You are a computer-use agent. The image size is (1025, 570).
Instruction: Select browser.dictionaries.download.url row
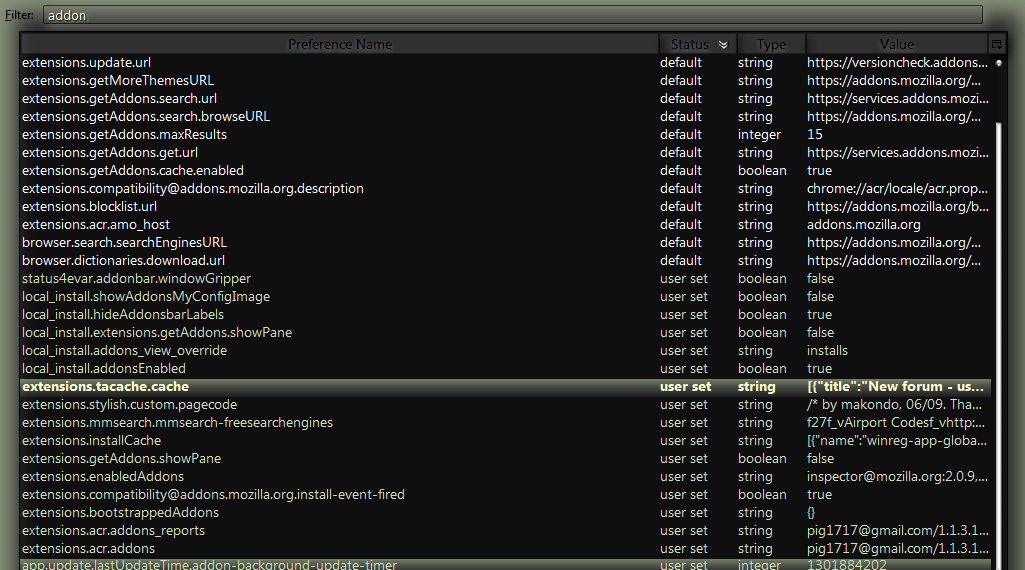click(x=506, y=260)
